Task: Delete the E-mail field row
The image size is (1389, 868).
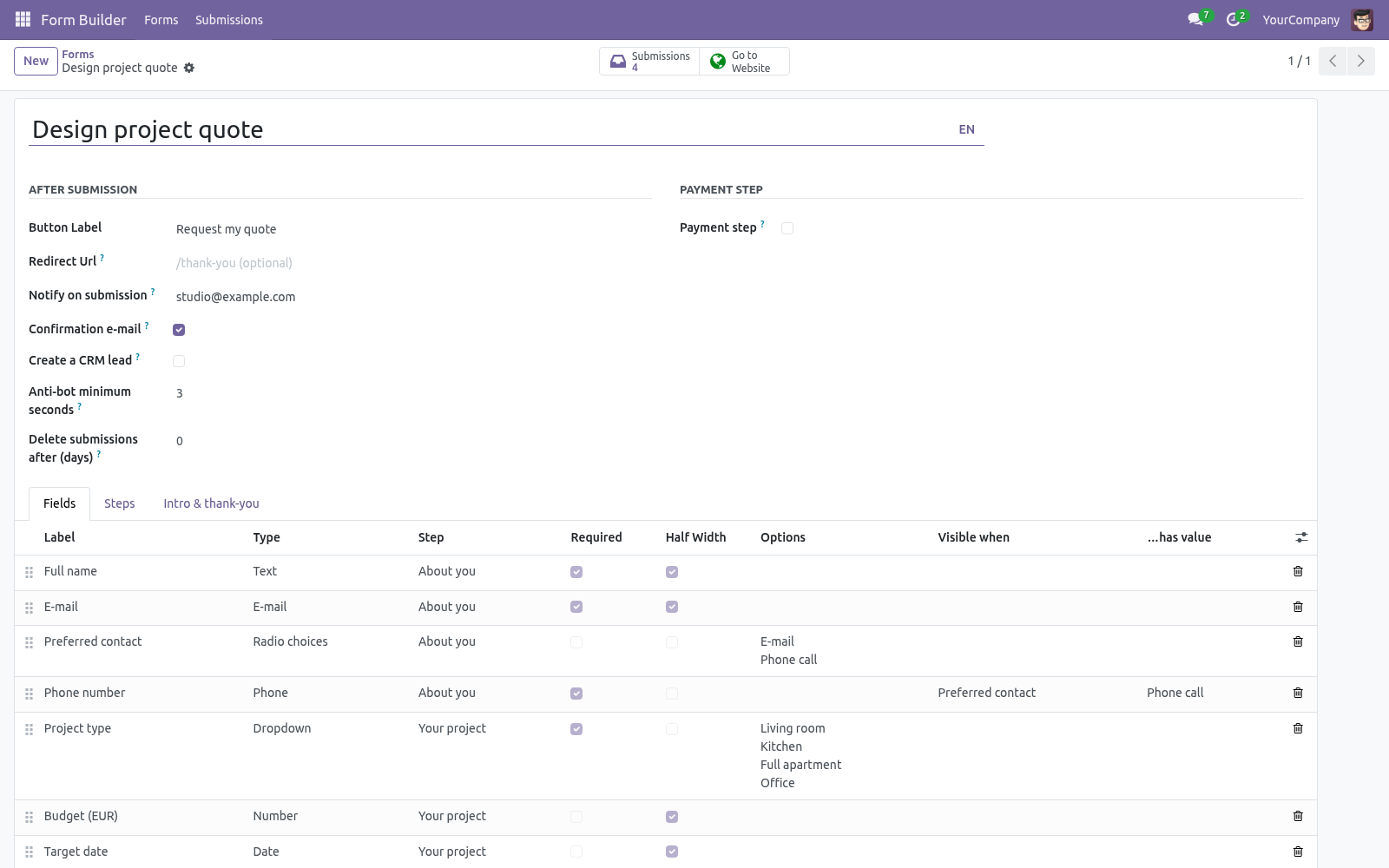Action: [x=1298, y=607]
